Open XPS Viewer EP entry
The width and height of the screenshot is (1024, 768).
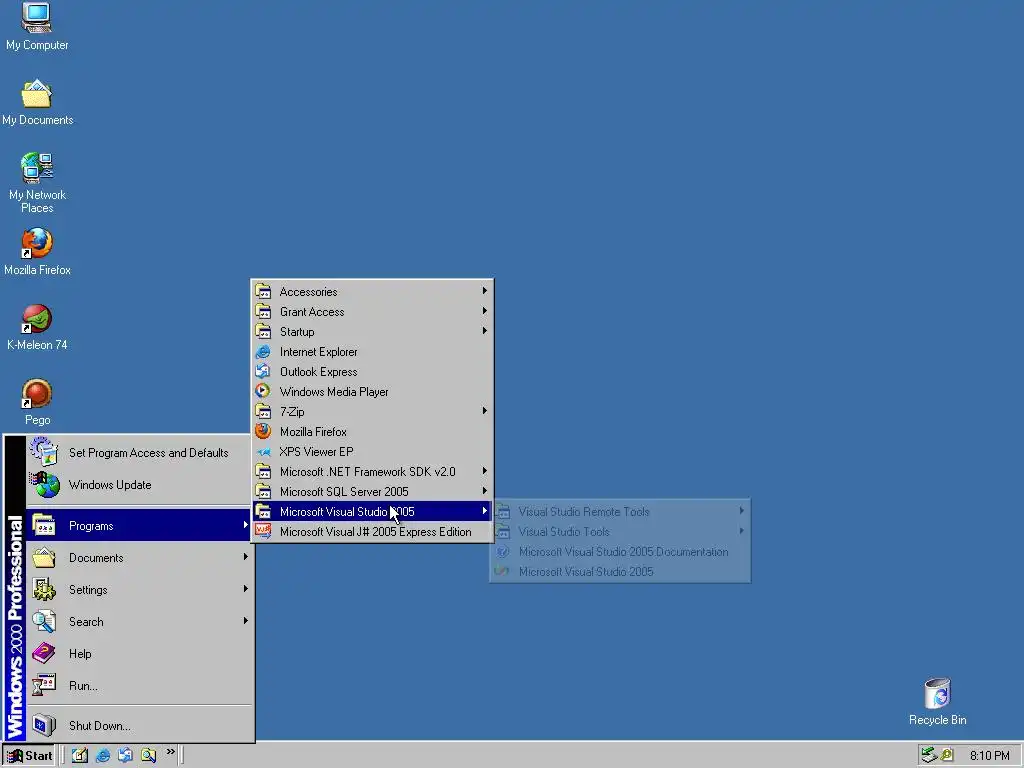pyautogui.click(x=372, y=452)
